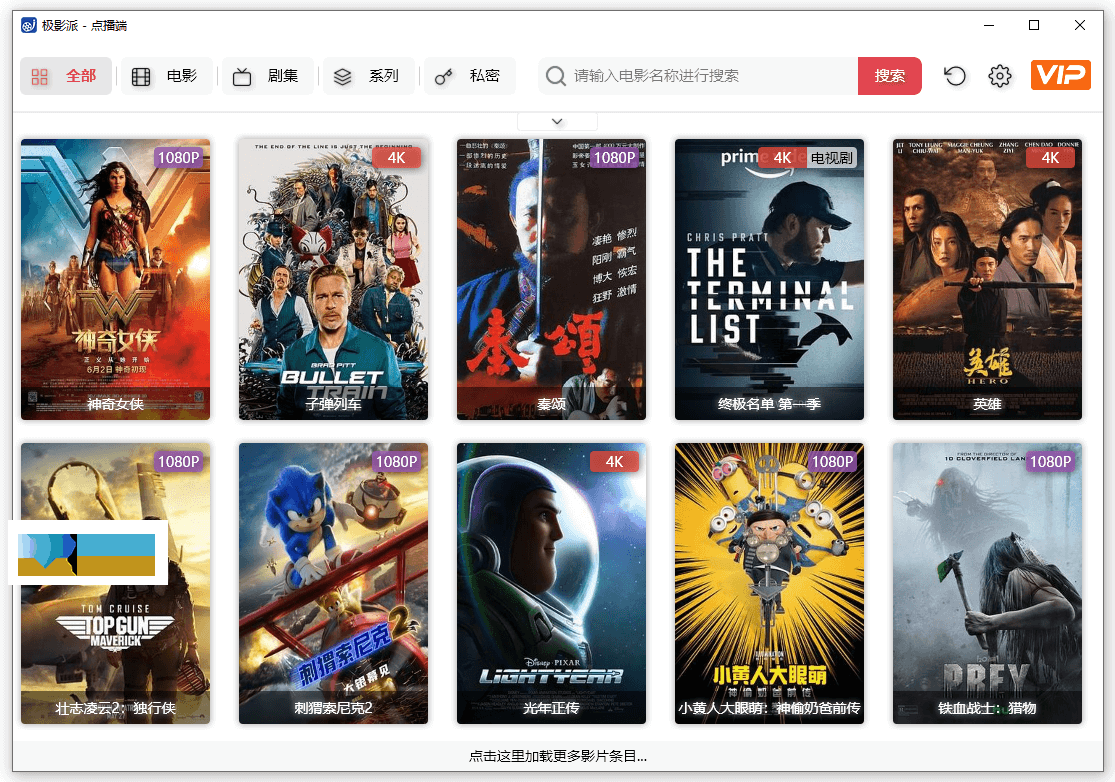The image size is (1115, 782).
Task: Open settings with the gear icon
Action: tap(1000, 76)
